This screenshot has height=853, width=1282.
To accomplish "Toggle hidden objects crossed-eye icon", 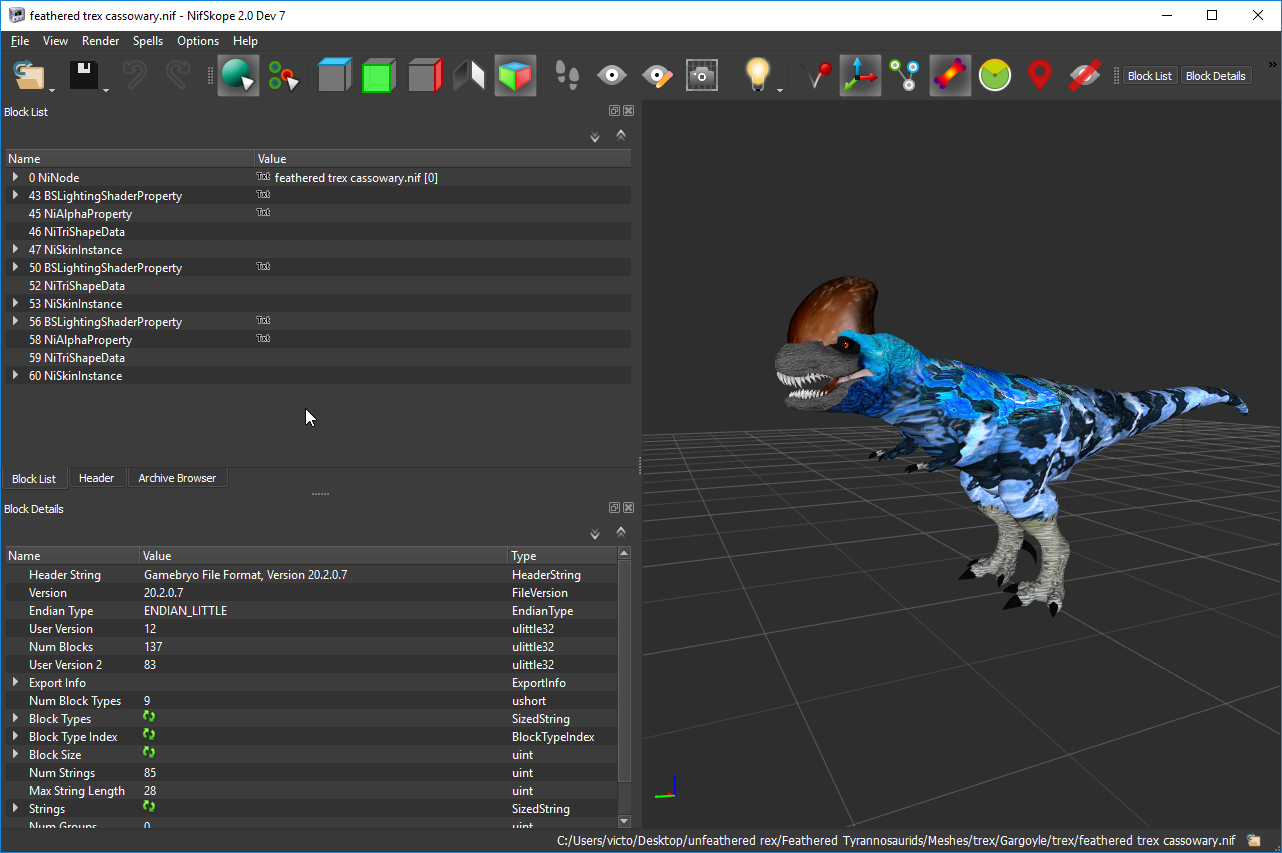I will pyautogui.click(x=1084, y=76).
